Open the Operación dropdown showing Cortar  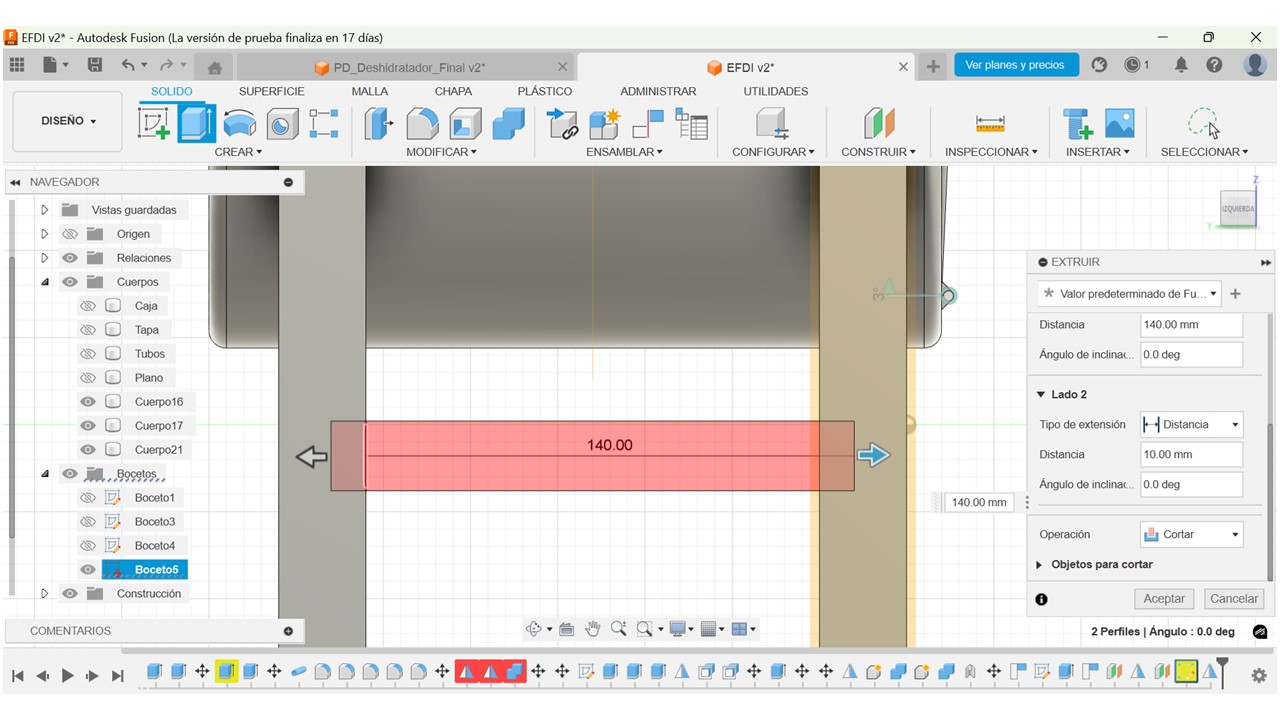1191,534
